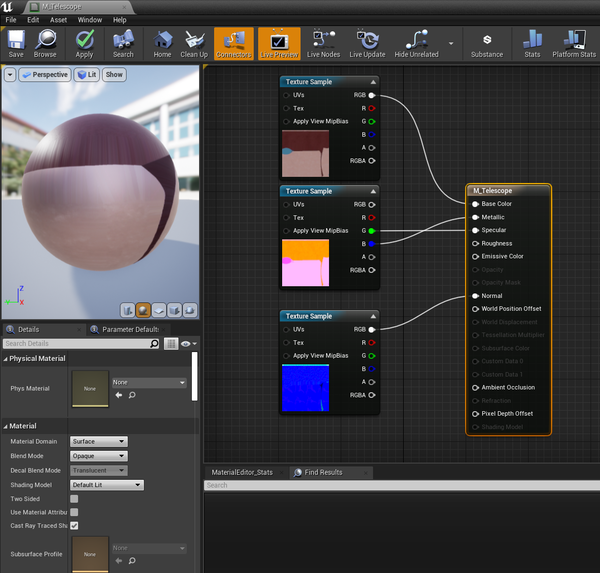
Task: Click the Roughness input pin
Action: click(x=475, y=243)
